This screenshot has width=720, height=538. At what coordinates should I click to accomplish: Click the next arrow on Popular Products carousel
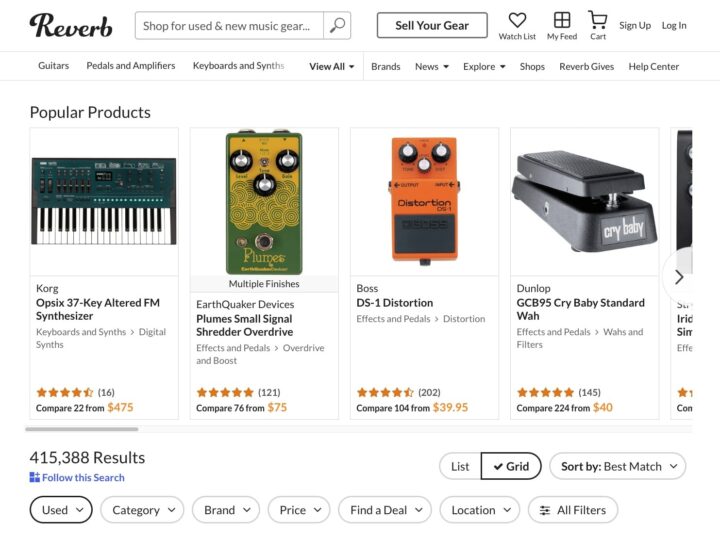(x=679, y=277)
